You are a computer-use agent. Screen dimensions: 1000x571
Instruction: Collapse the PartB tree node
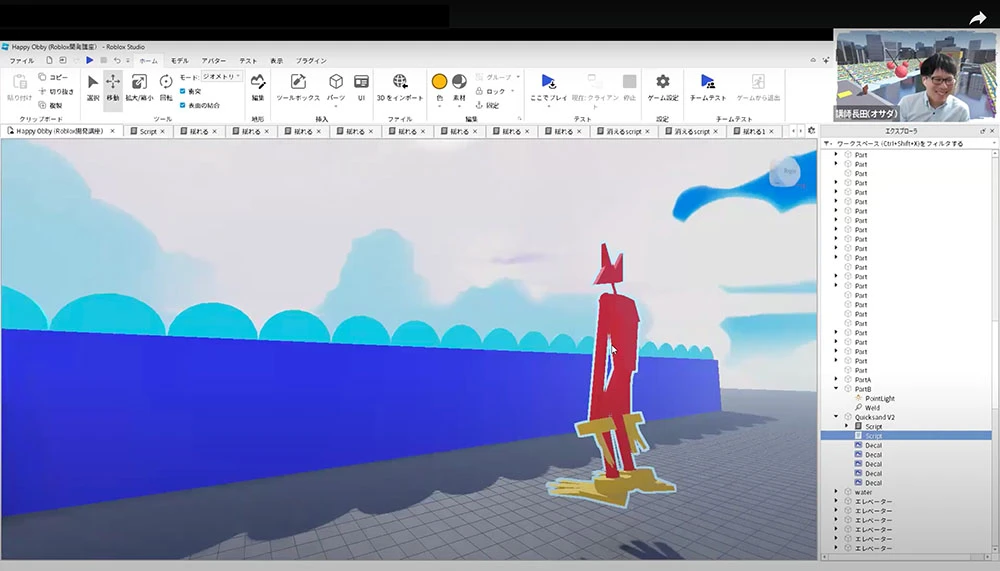pyautogui.click(x=836, y=389)
